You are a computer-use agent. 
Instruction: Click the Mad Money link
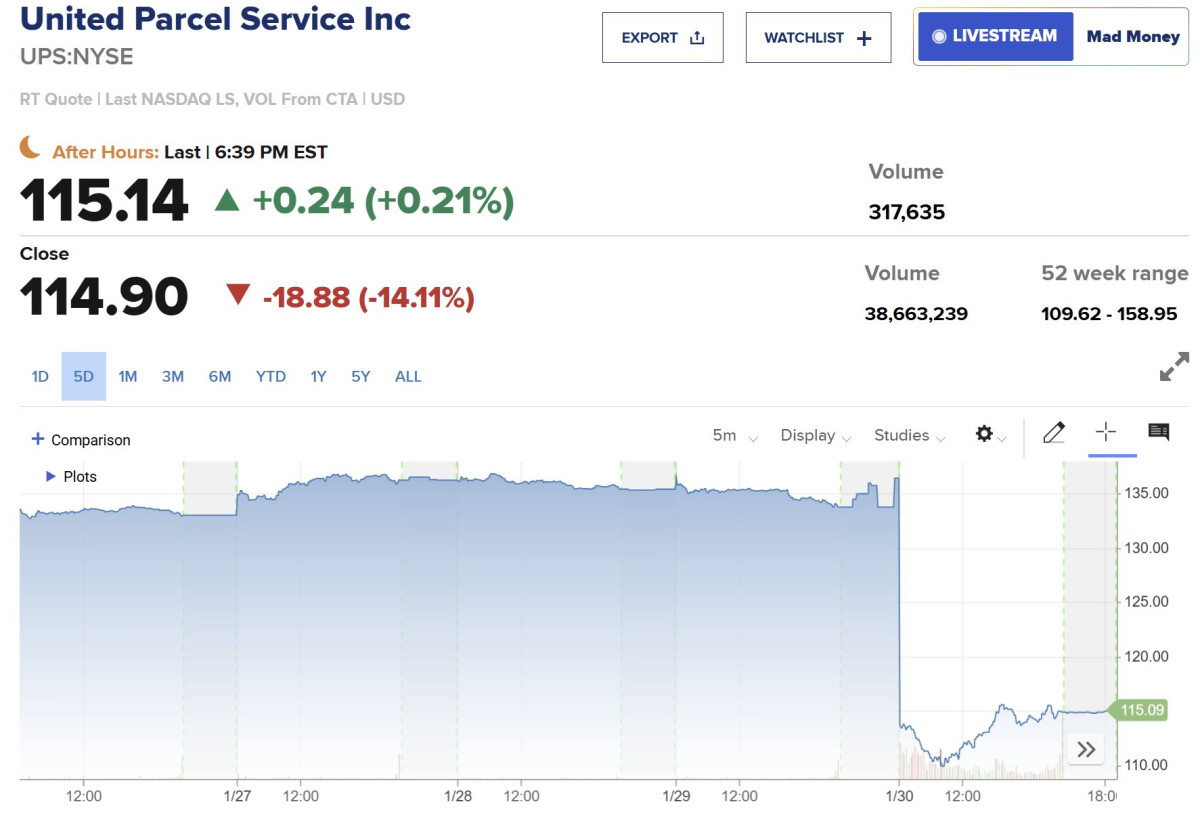tap(1133, 37)
